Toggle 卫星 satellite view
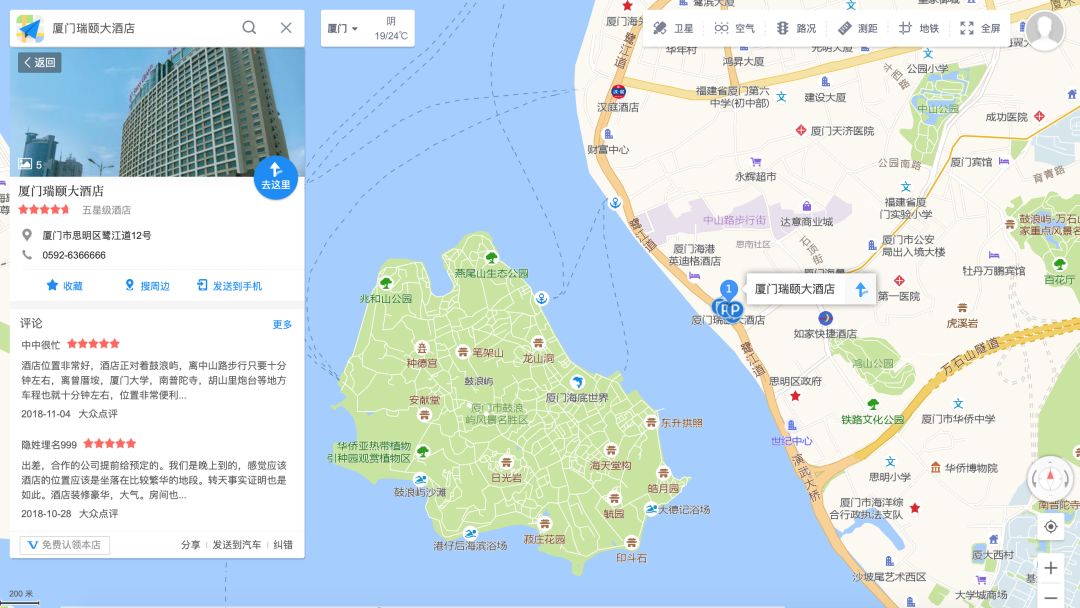The width and height of the screenshot is (1080, 608). click(x=673, y=28)
